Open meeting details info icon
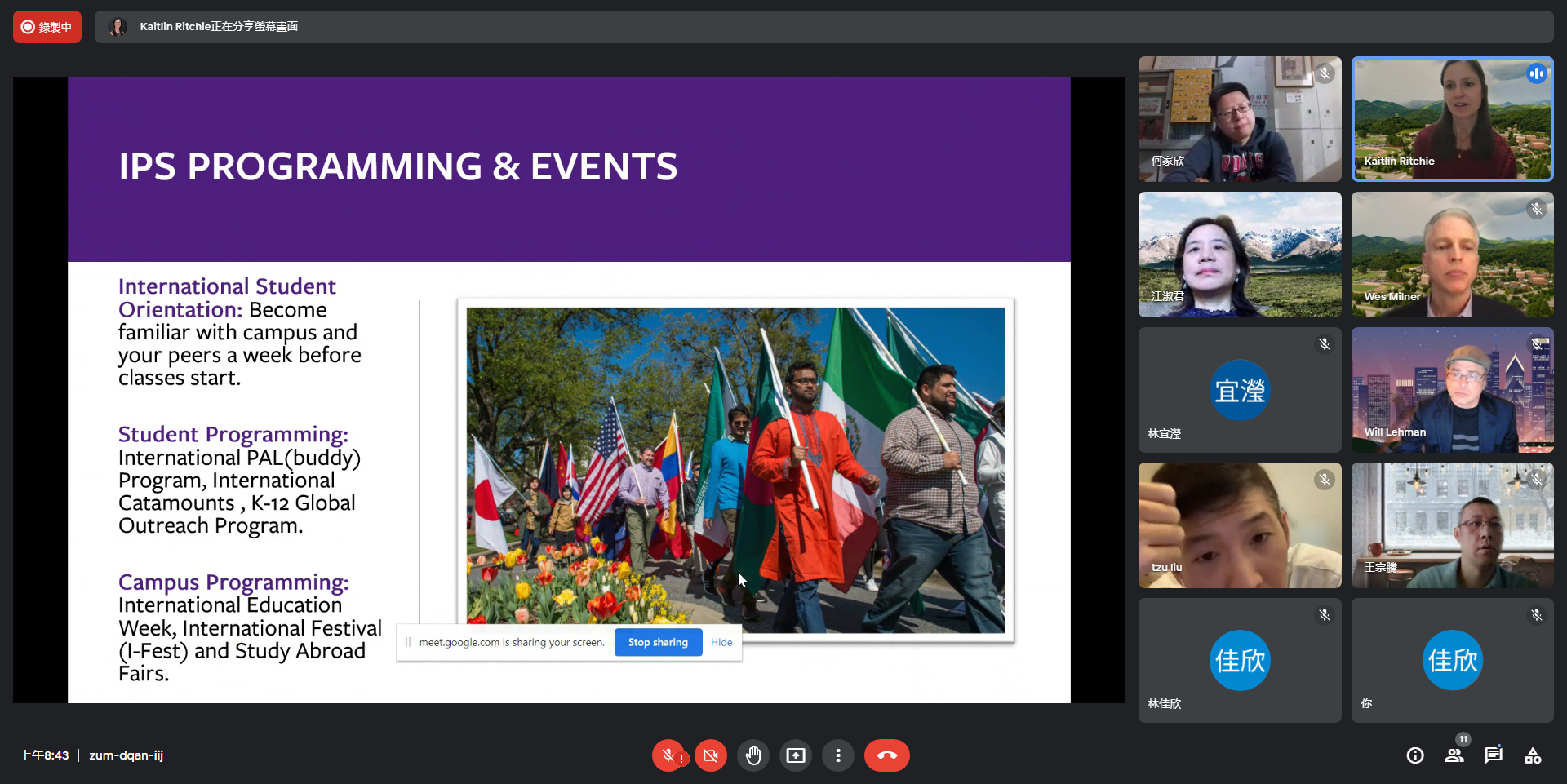The height and width of the screenshot is (784, 1567). tap(1415, 755)
